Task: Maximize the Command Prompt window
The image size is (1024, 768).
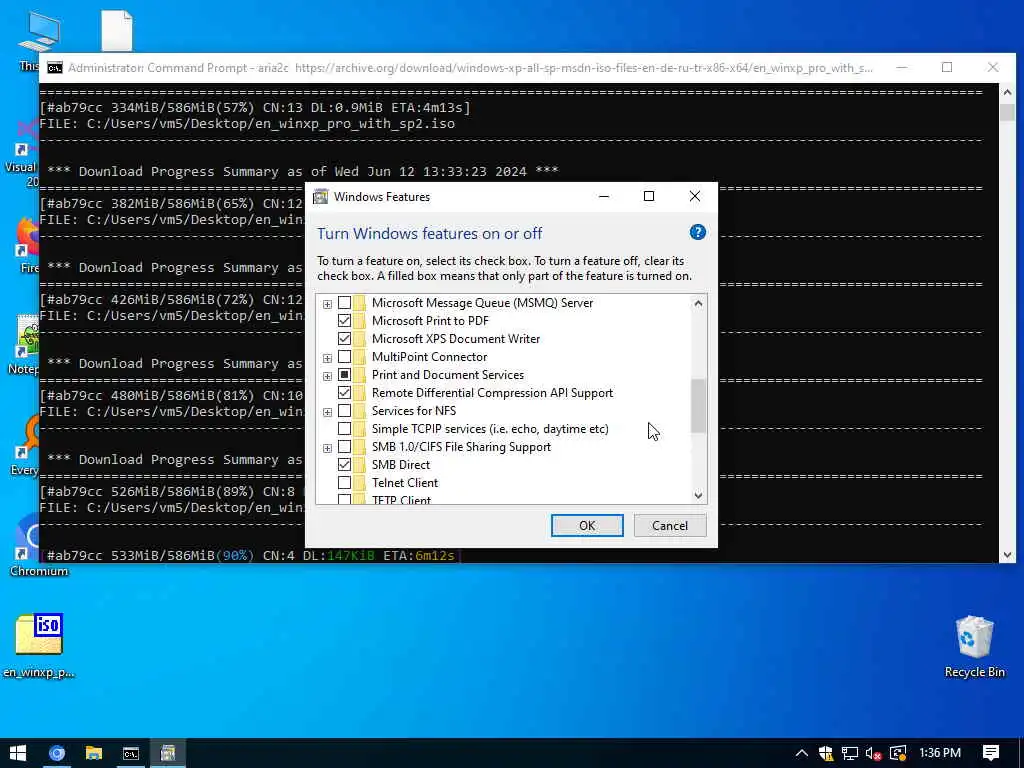Action: pyautogui.click(x=947, y=67)
